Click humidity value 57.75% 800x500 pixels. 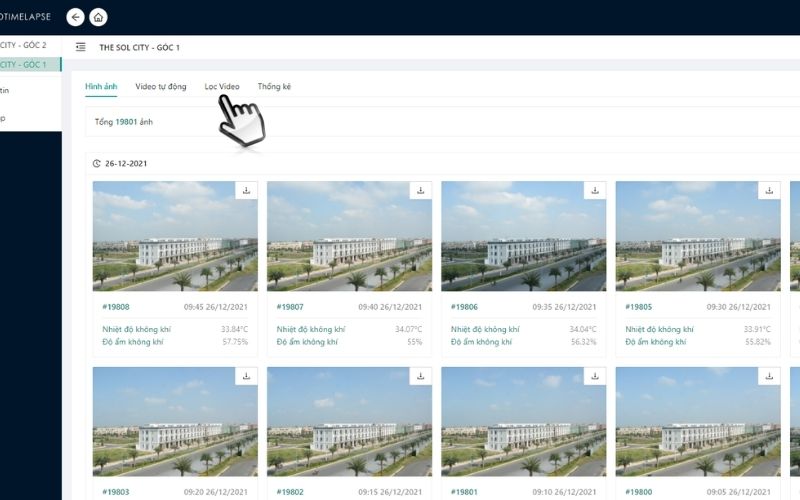pos(235,341)
